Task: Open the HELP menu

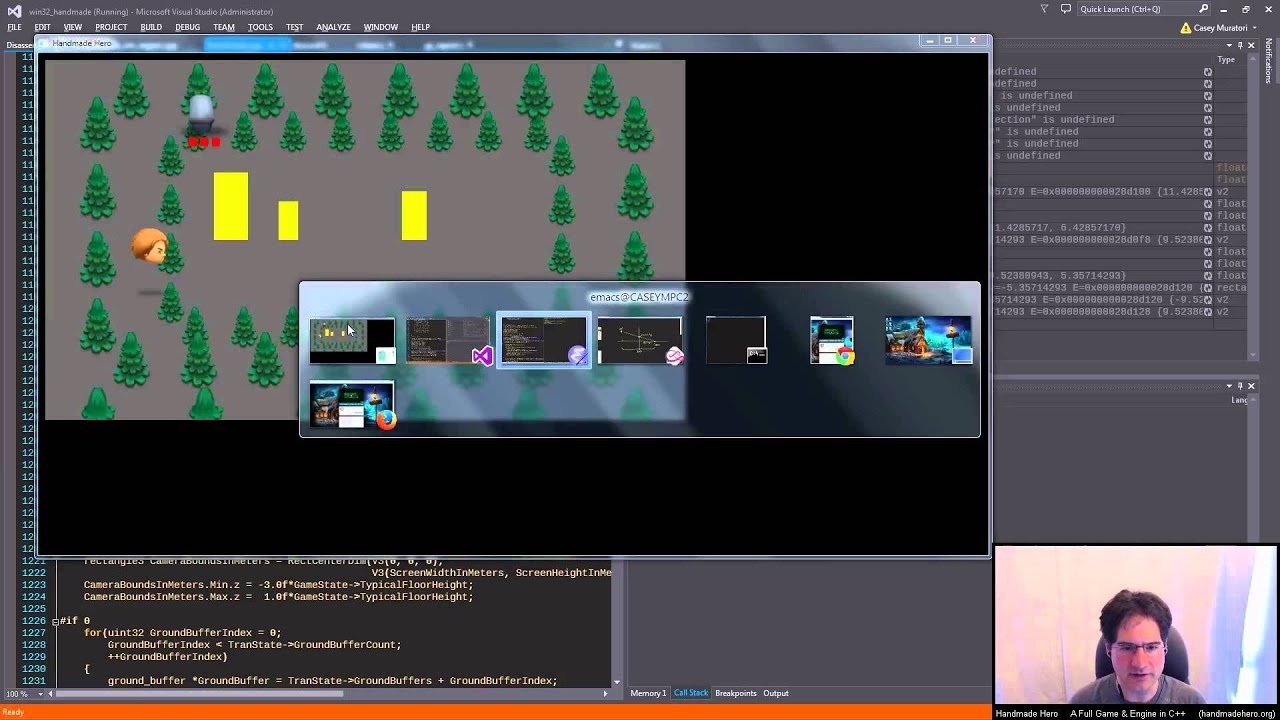Action: [420, 27]
